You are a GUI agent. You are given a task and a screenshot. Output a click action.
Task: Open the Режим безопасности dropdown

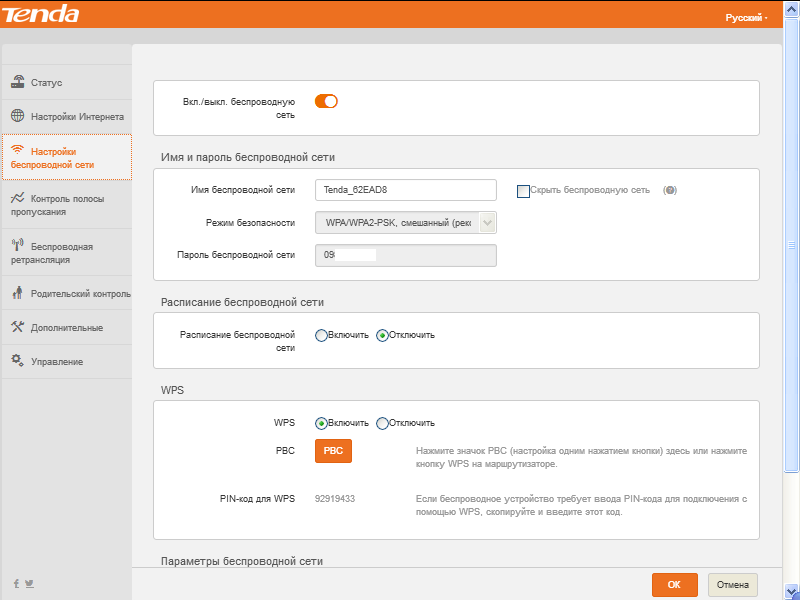coord(405,223)
